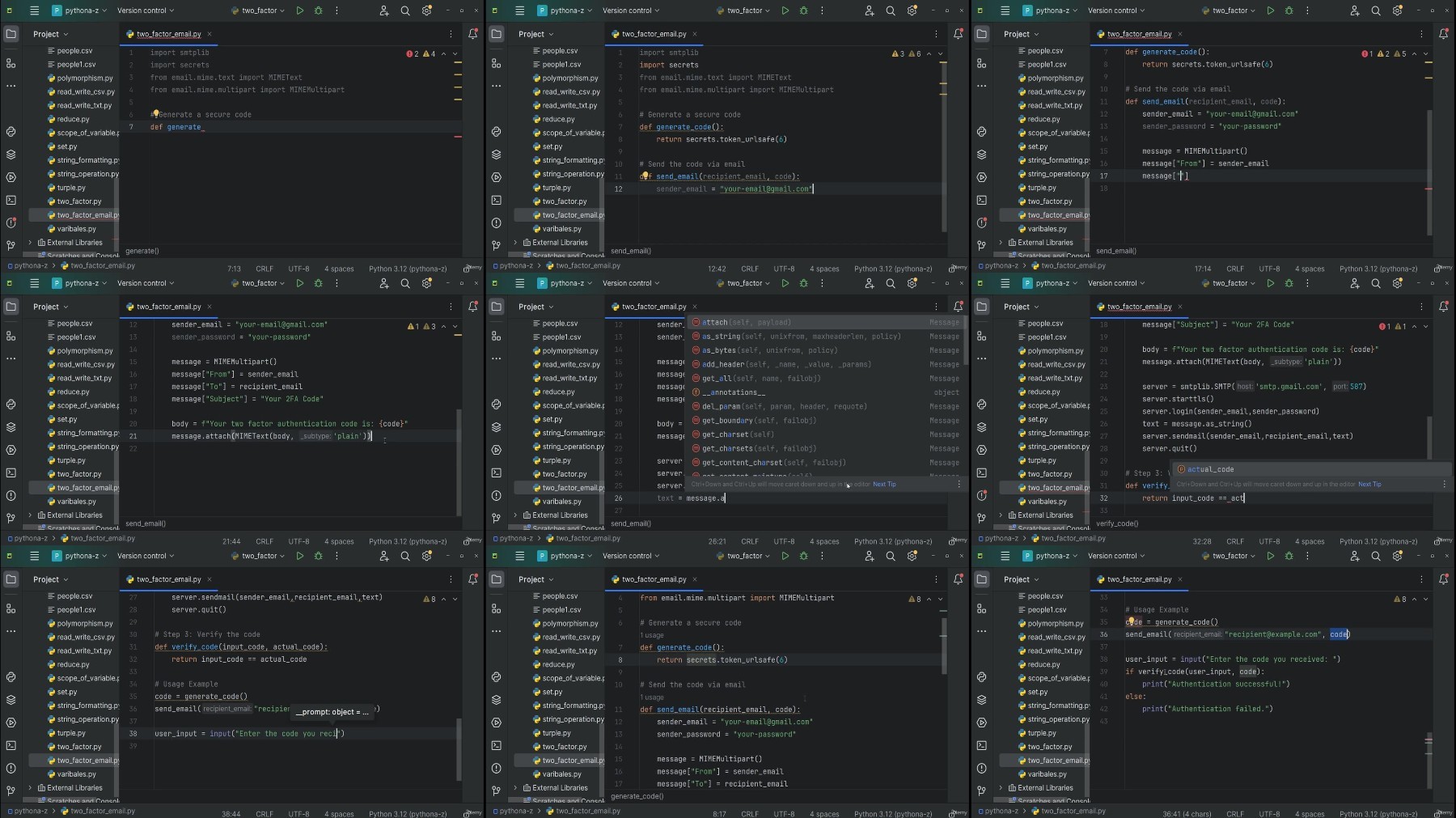The width and height of the screenshot is (1456, 818).
Task: Click Next Tip link under the actual_code suggestion
Action: pyautogui.click(x=1369, y=485)
